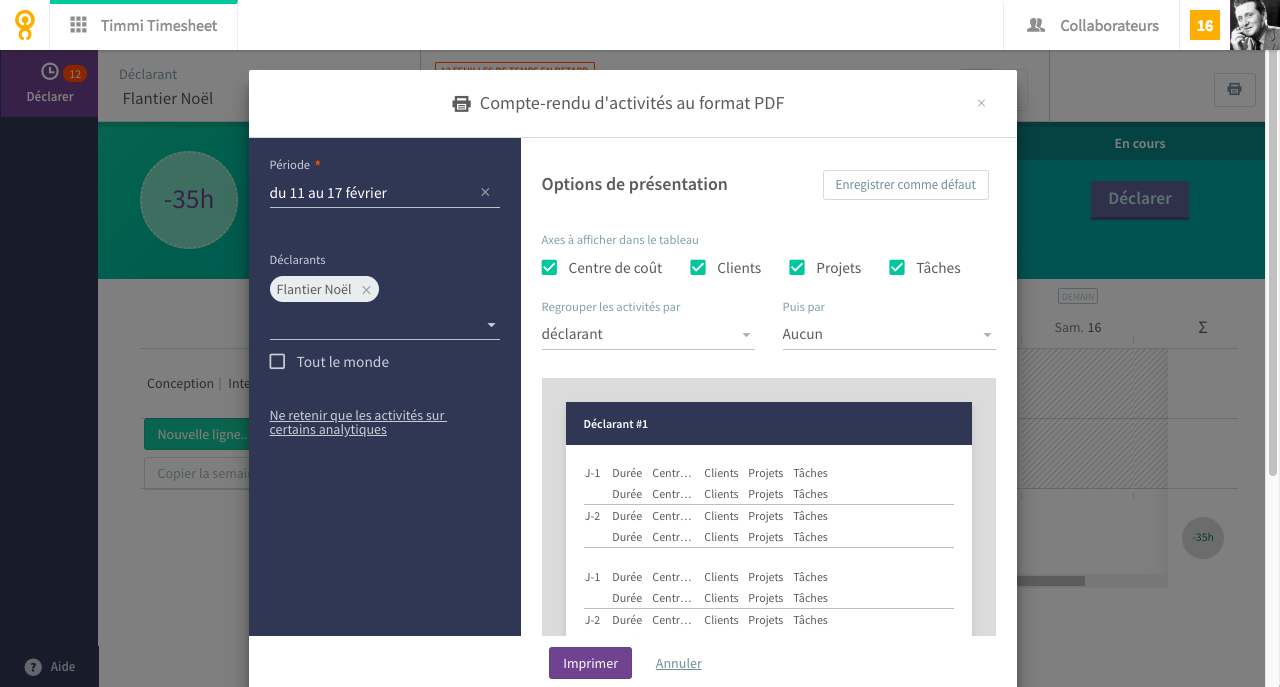Clear the période date range with the x icon

click(485, 192)
